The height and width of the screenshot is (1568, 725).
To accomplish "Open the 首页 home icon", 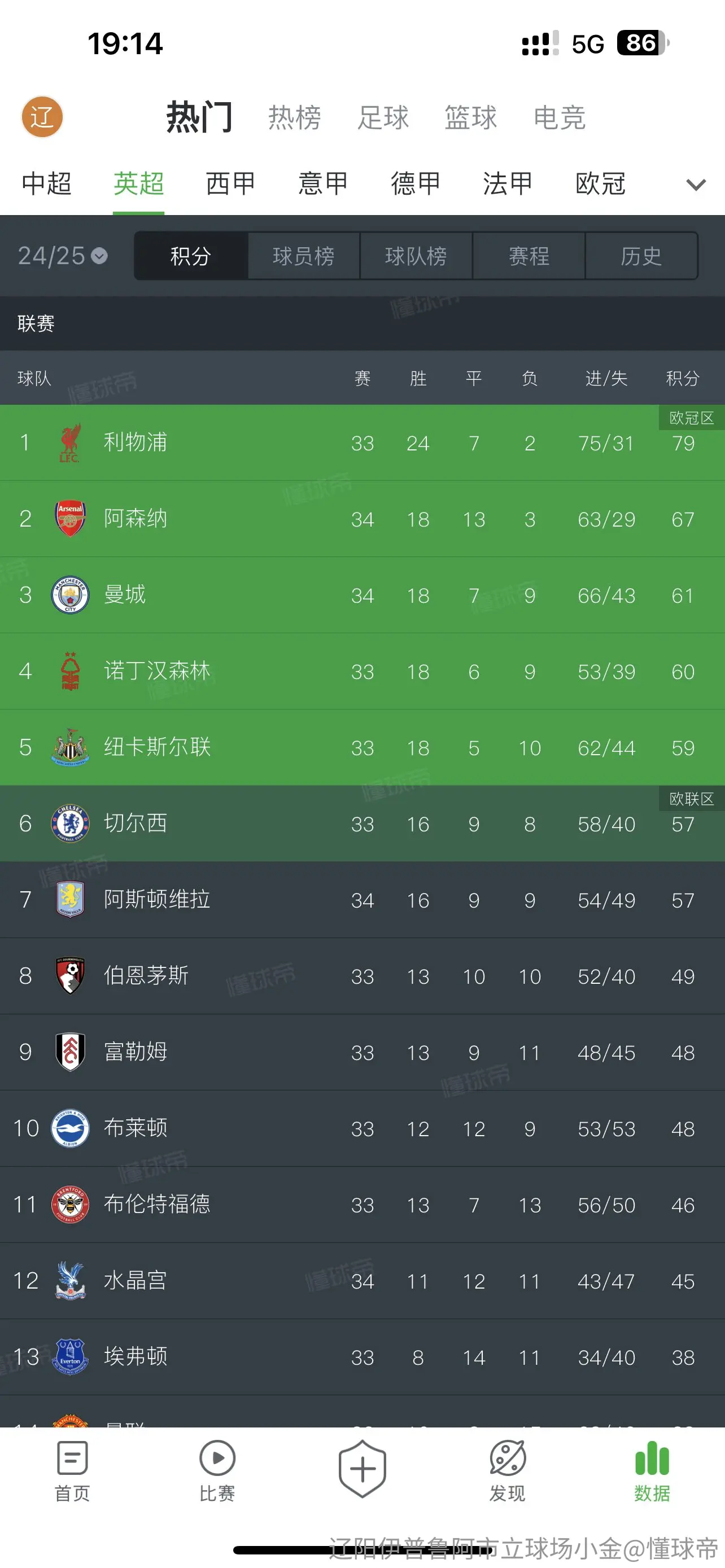I will (x=72, y=1458).
